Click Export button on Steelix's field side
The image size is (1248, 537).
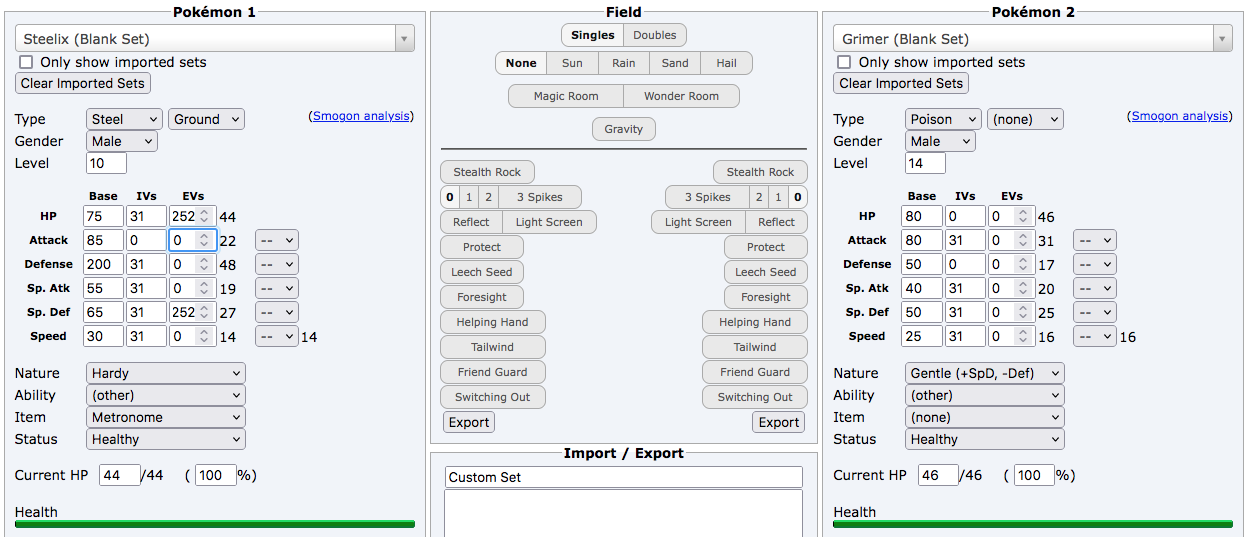click(469, 422)
